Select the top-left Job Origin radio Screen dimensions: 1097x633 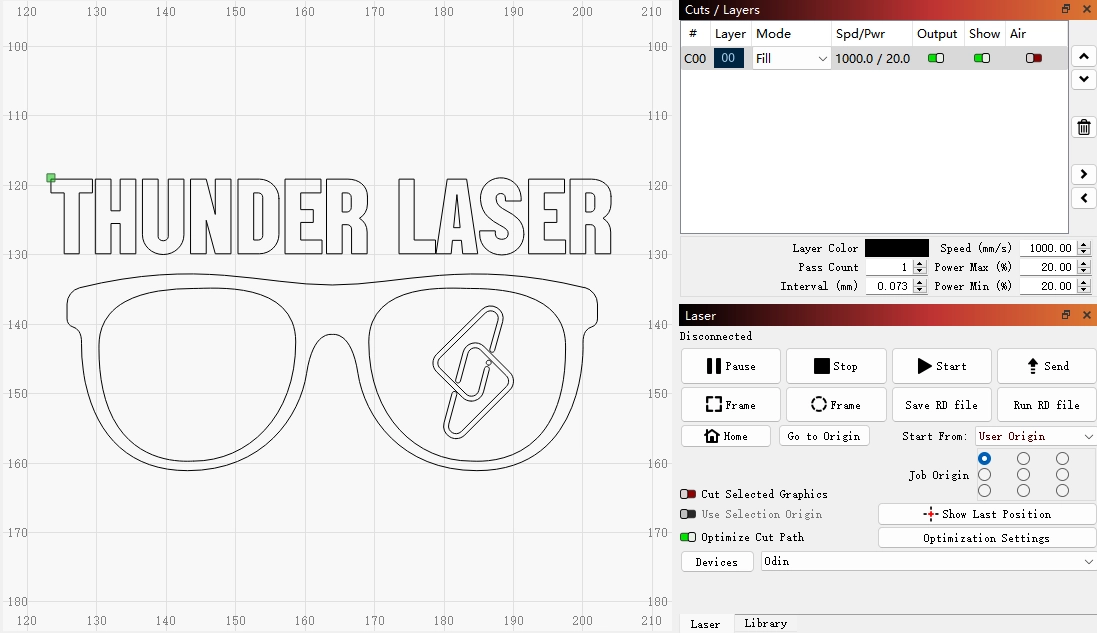pyautogui.click(x=984, y=459)
